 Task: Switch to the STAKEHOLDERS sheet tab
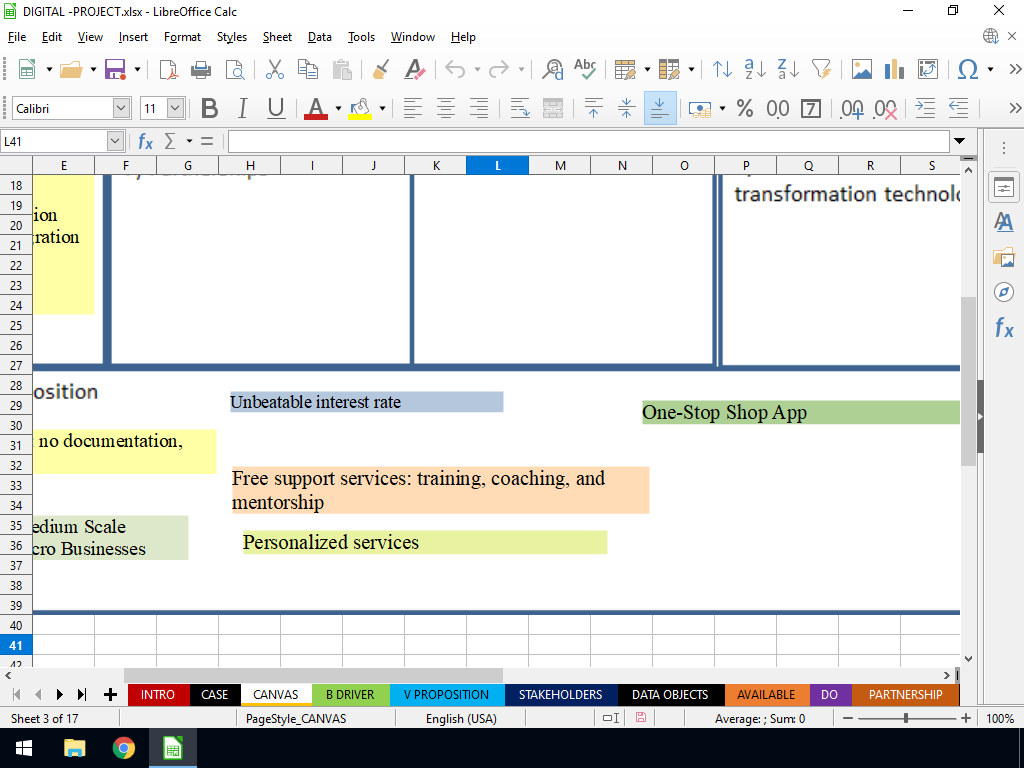point(560,695)
